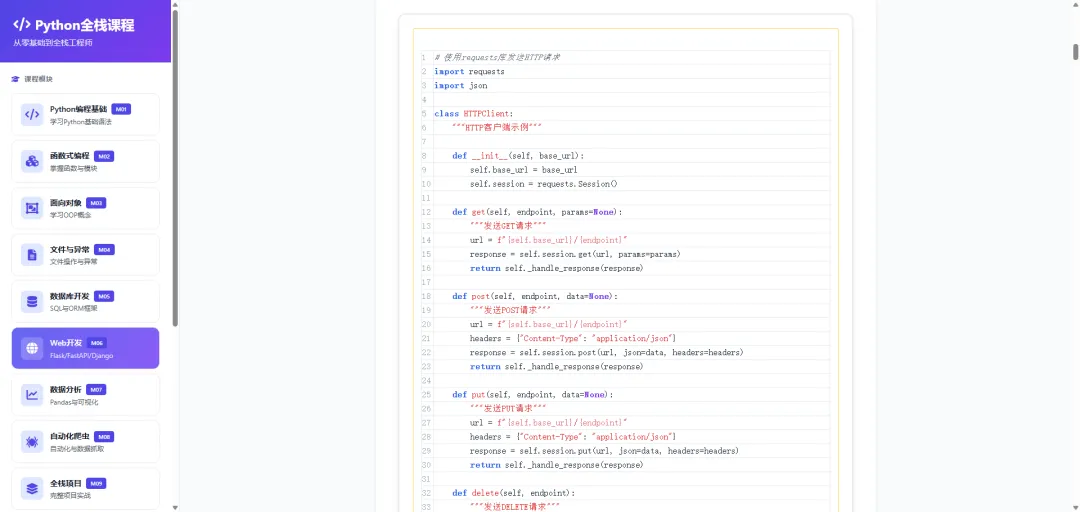The width and height of the screenshot is (1080, 512).
Task: Click the 'def post' definition line
Action: (x=535, y=296)
